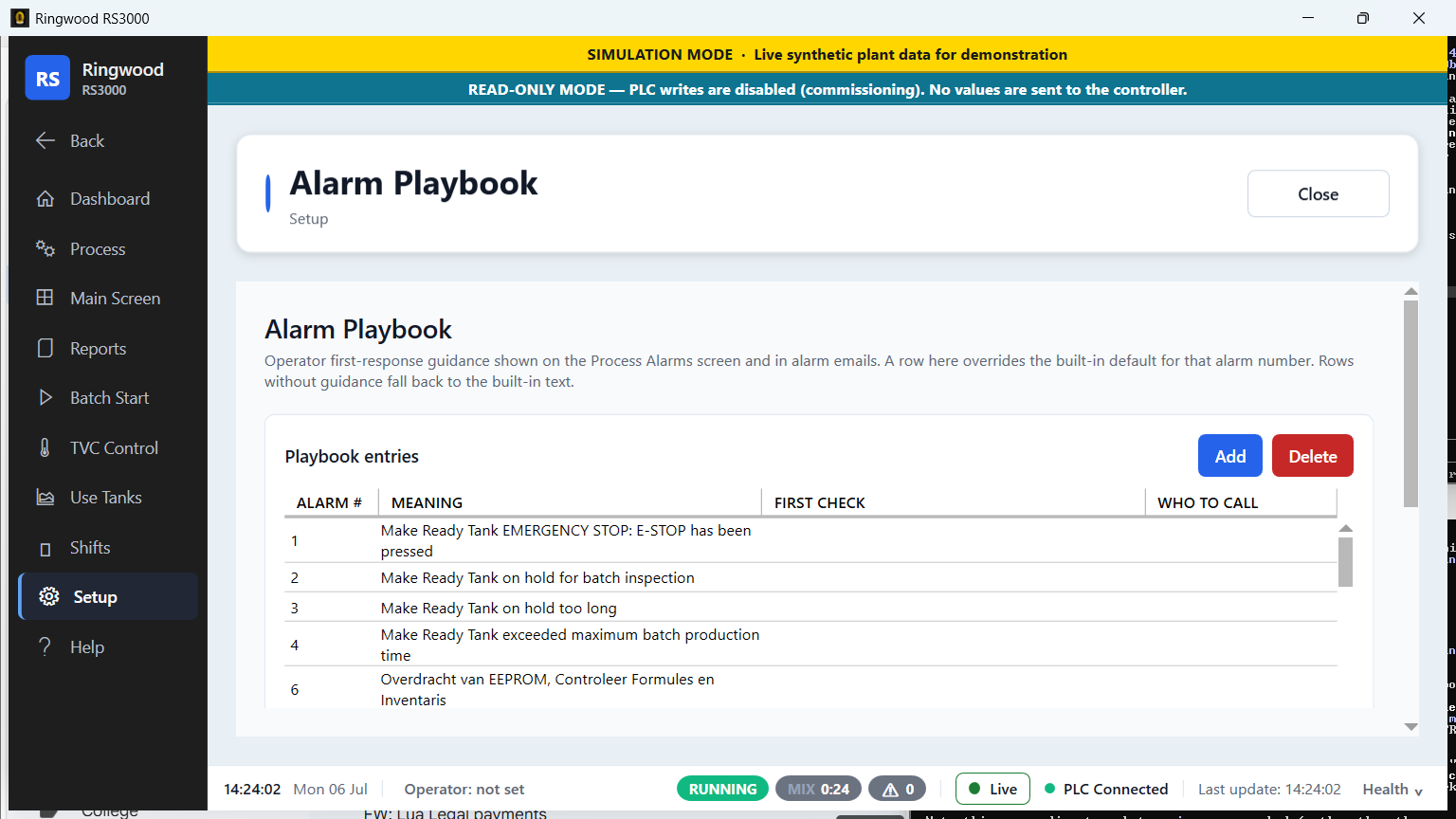Image resolution: width=1456 pixels, height=819 pixels.
Task: Click the MIX 0:24 timer pill
Action: click(818, 789)
